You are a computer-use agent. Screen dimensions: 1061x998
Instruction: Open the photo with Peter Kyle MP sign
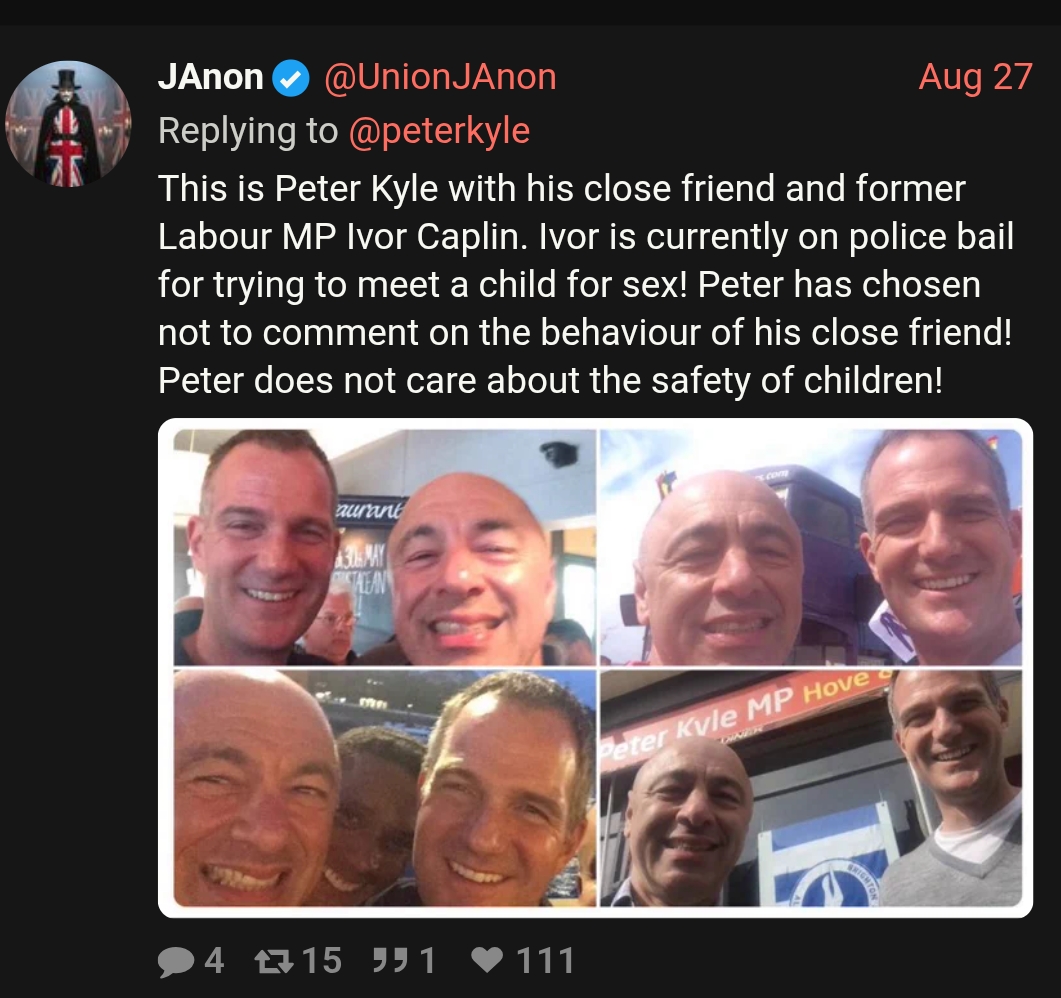(x=811, y=788)
